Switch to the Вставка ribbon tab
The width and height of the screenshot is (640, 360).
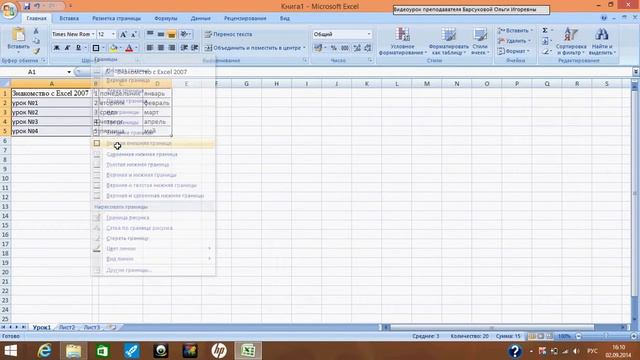pyautogui.click(x=69, y=18)
